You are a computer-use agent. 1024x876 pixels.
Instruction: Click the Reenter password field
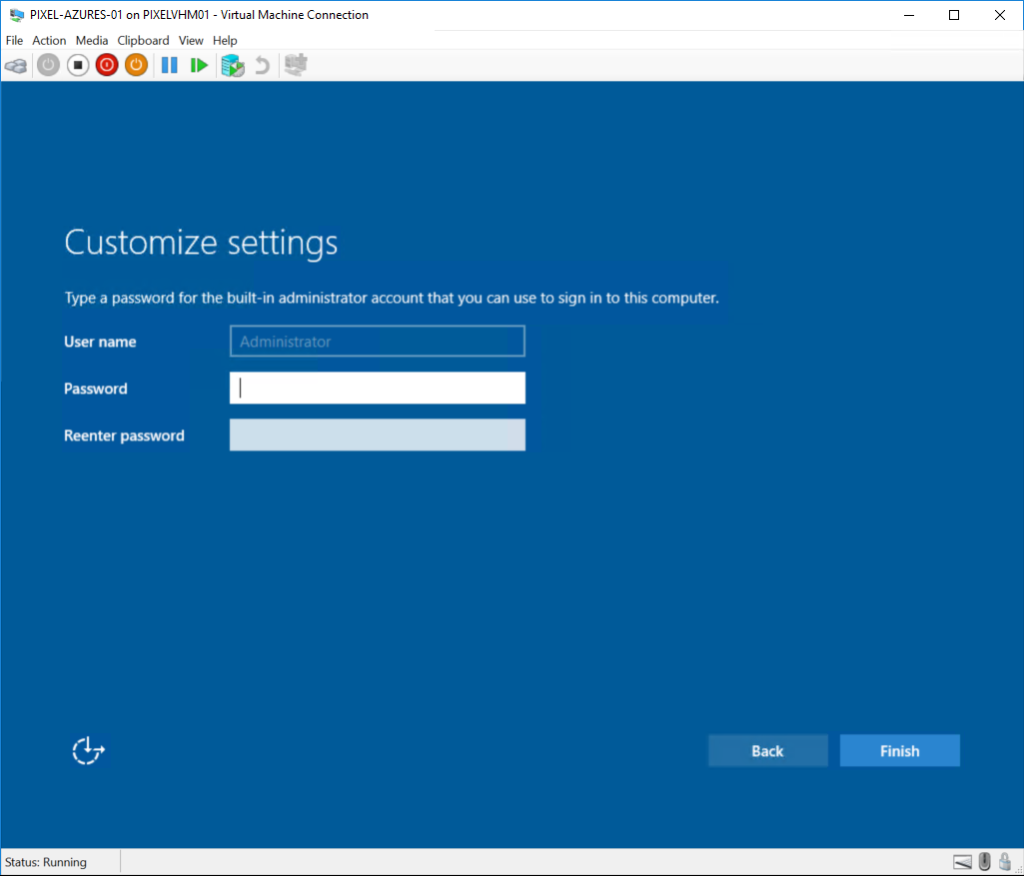point(377,434)
